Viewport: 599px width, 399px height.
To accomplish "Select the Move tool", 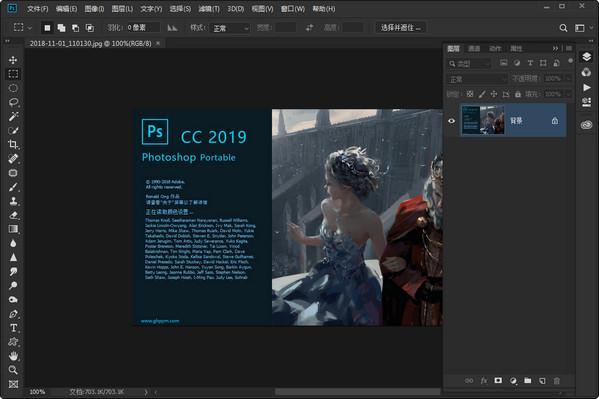I will click(13, 60).
